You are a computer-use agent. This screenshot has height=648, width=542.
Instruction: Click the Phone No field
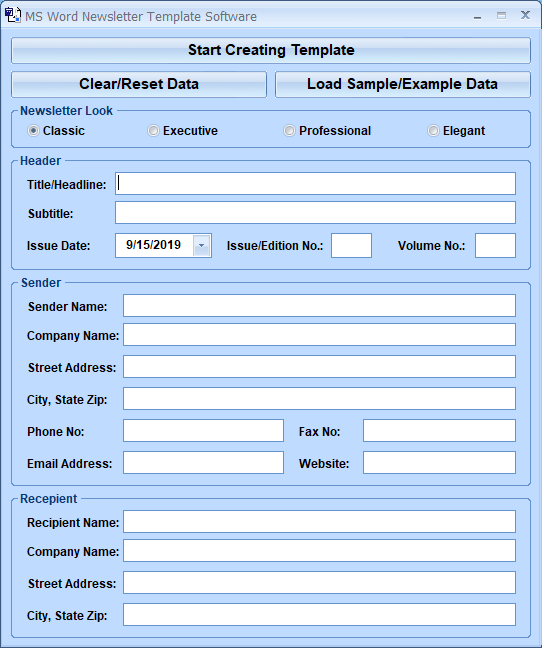point(203,431)
